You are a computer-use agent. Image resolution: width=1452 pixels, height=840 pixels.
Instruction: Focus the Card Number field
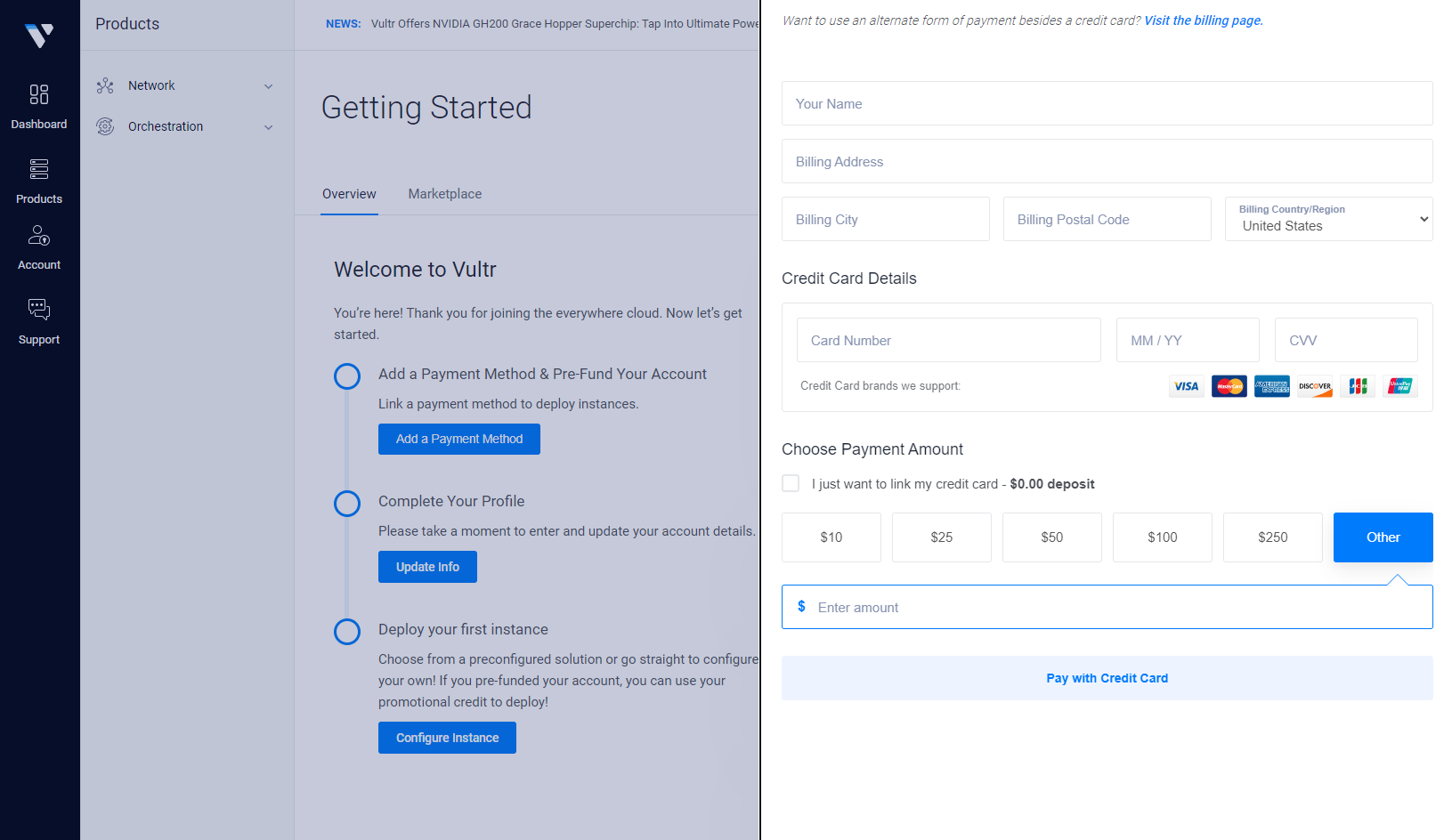[x=949, y=340]
